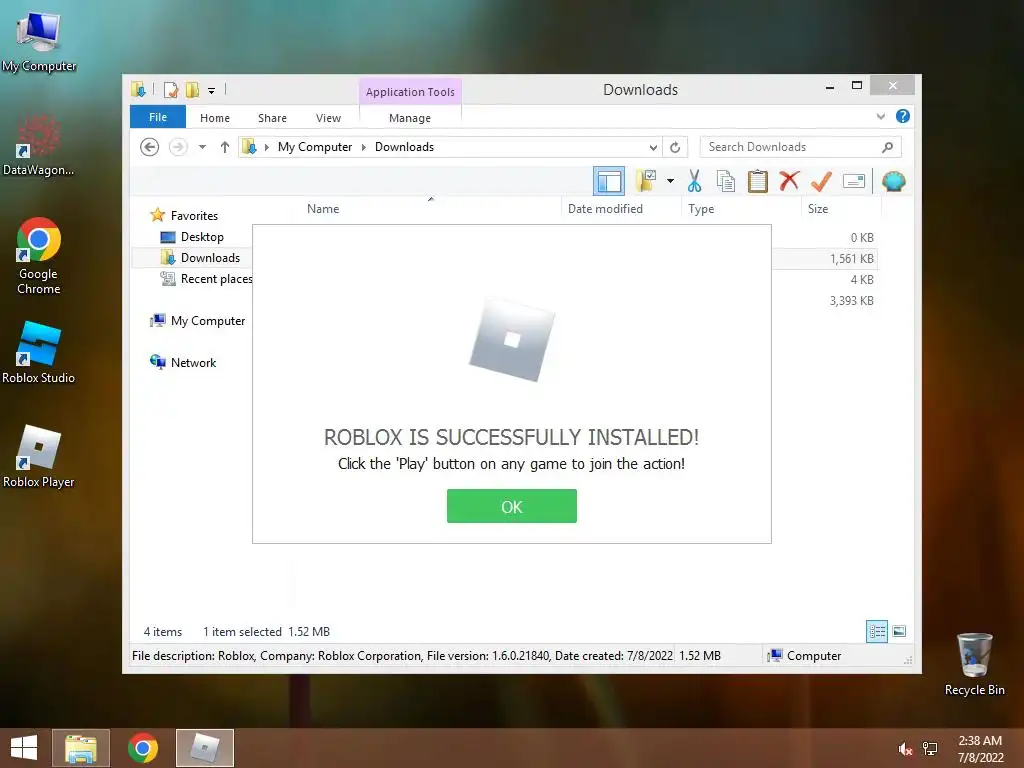Image resolution: width=1024 pixels, height=768 pixels.
Task: Click New Folder quick access icon
Action: (x=193, y=89)
